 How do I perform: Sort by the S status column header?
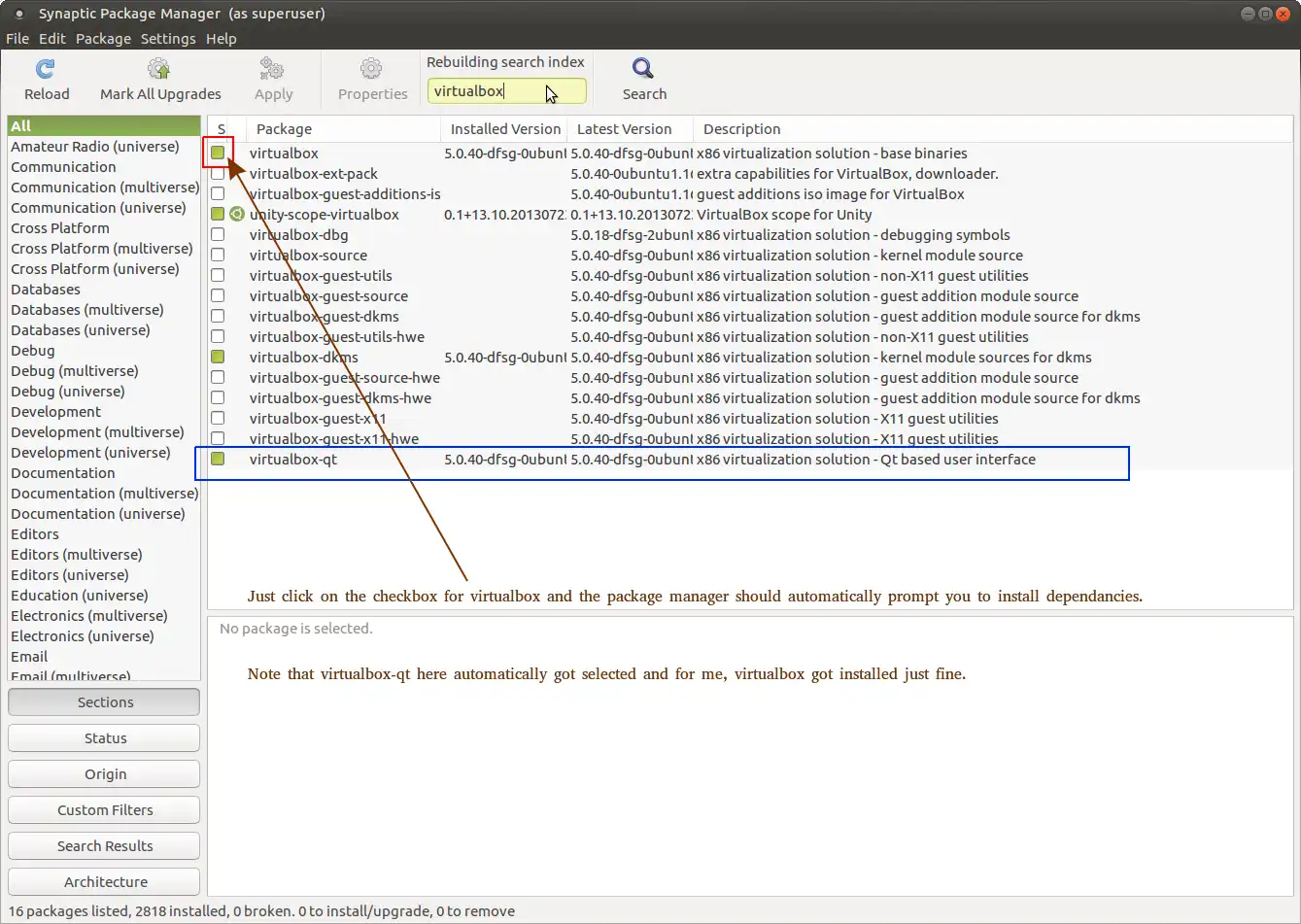pos(222,129)
